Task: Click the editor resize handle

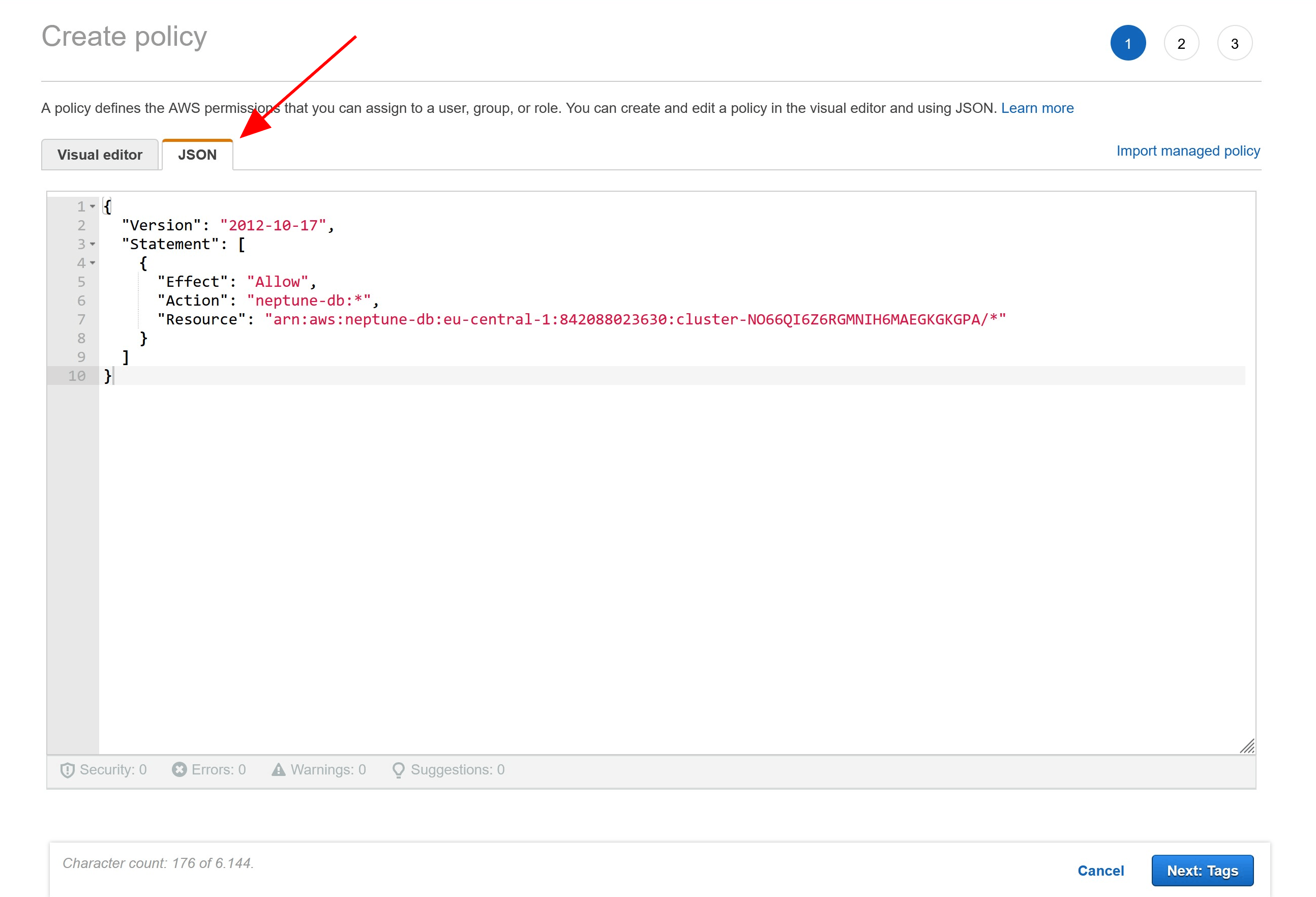Action: coord(1247,746)
